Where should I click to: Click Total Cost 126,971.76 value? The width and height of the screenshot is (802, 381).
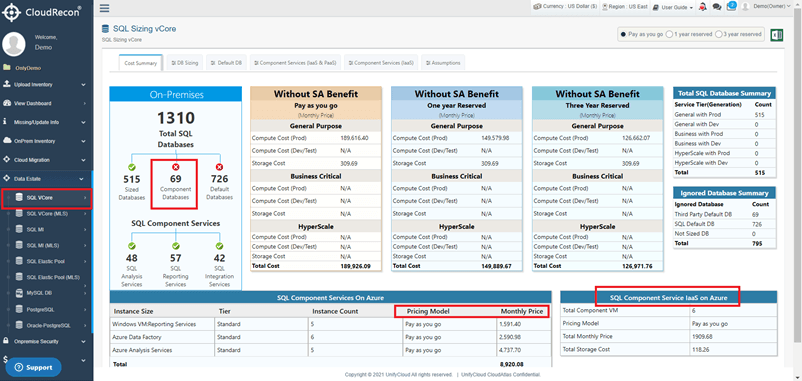(x=637, y=266)
